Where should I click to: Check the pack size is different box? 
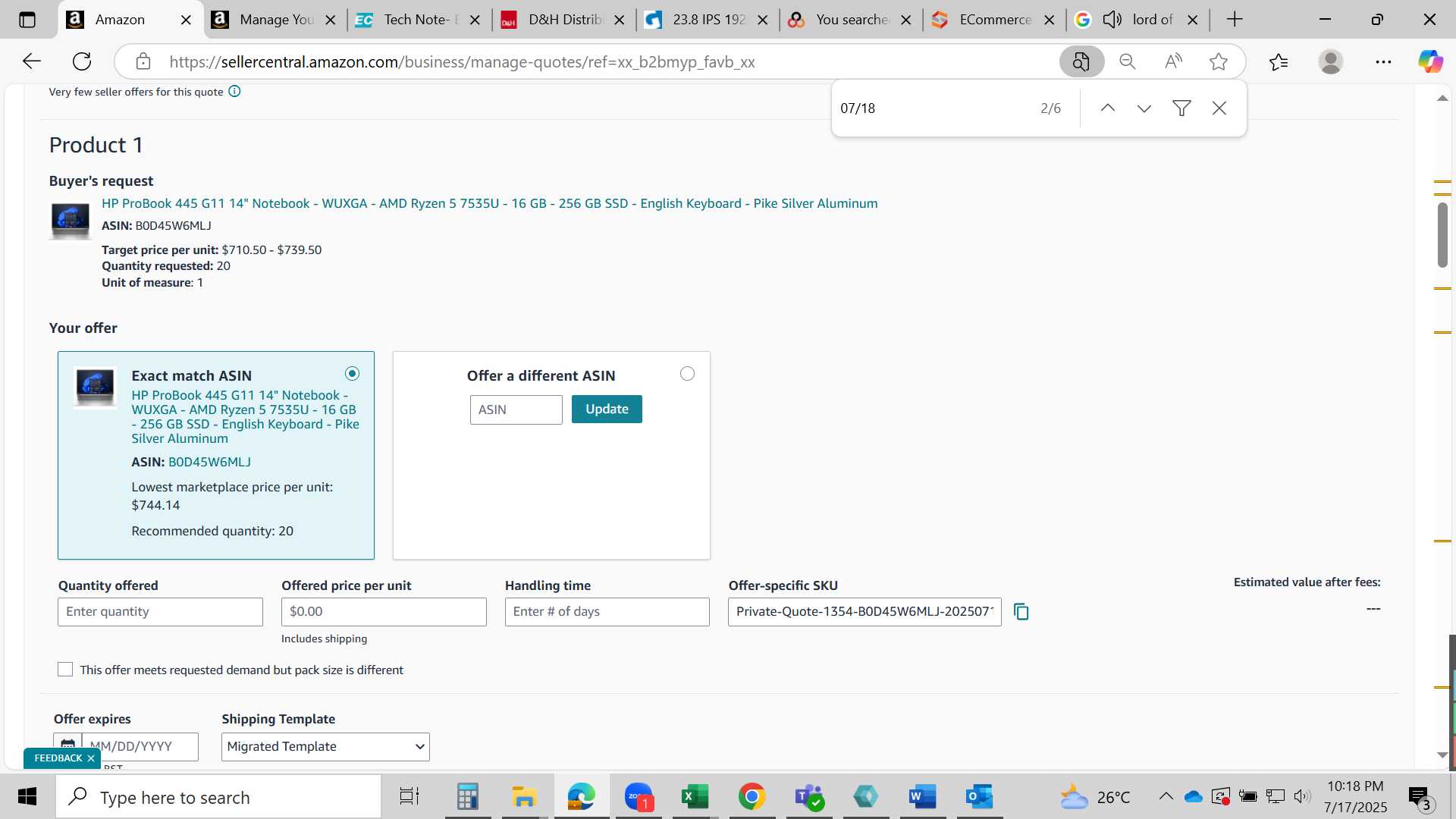click(65, 670)
